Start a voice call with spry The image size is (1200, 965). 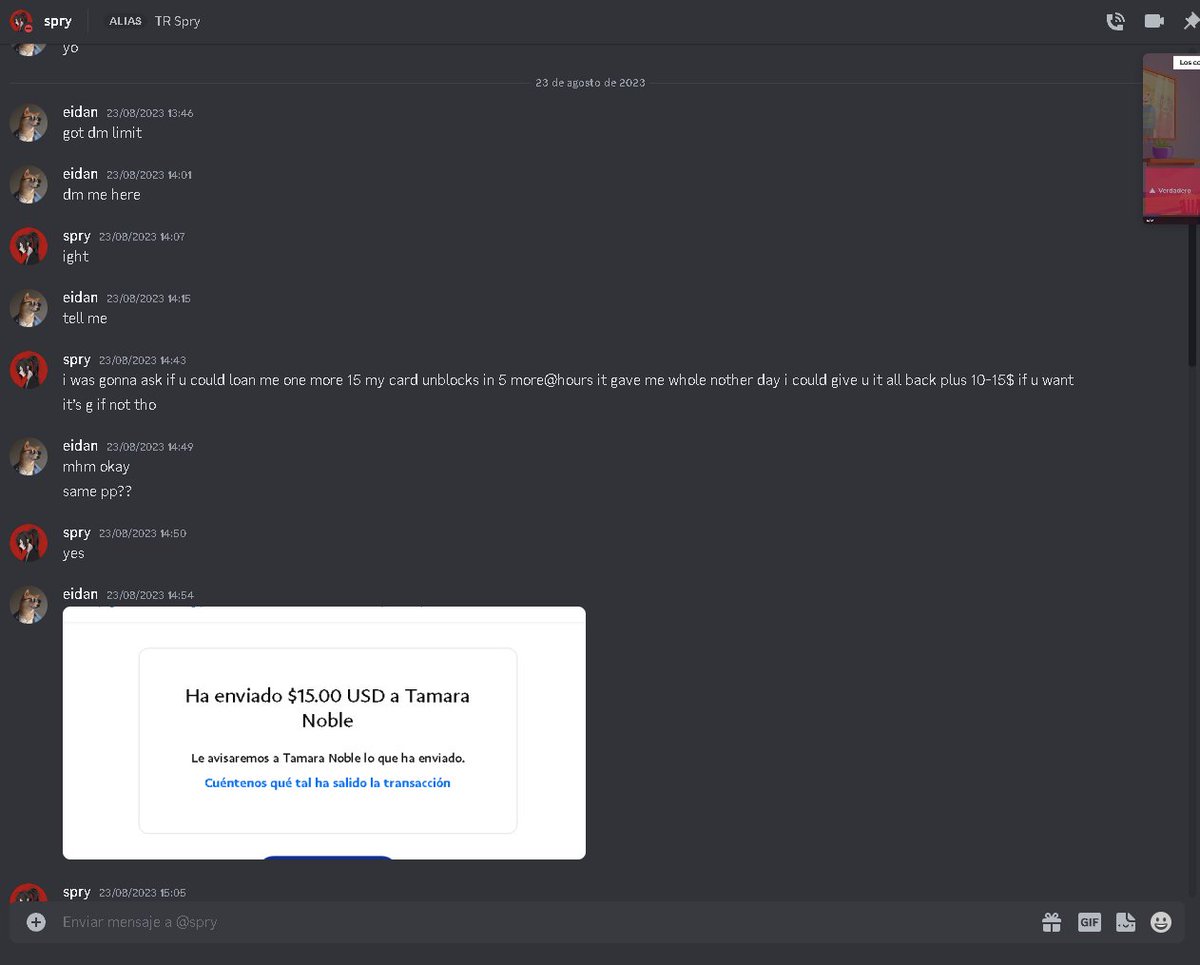(x=1116, y=21)
